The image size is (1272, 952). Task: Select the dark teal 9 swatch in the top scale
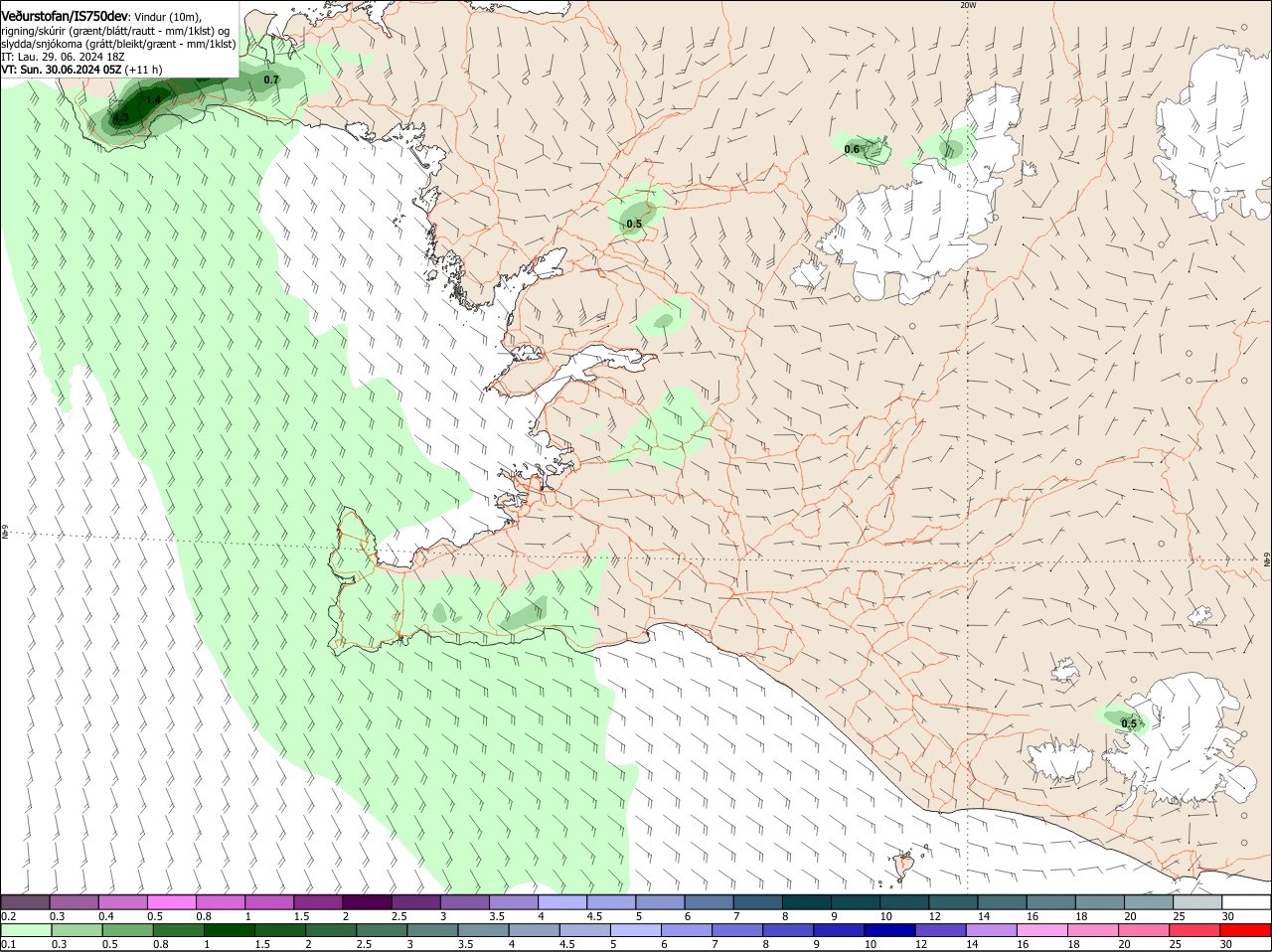point(855,902)
